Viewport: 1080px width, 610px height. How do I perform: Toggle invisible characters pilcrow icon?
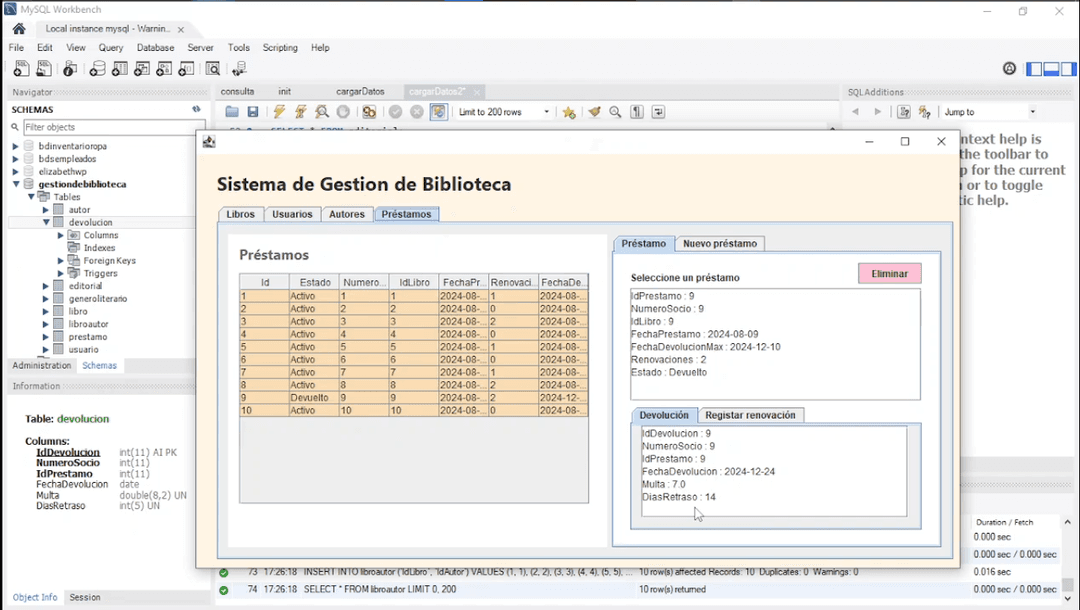636,112
